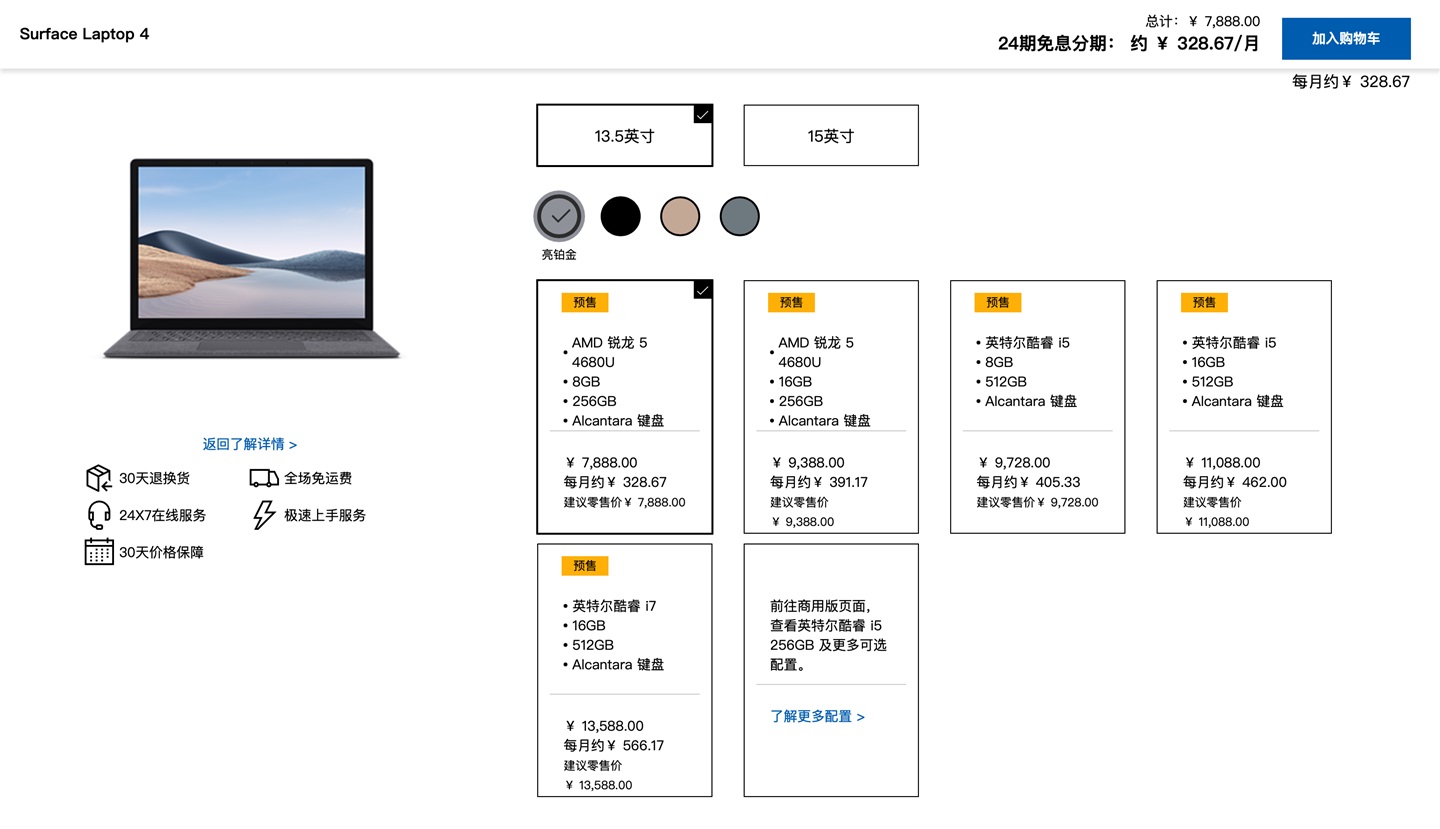Click the 加入购物车 button
1440x829 pixels.
[1345, 38]
